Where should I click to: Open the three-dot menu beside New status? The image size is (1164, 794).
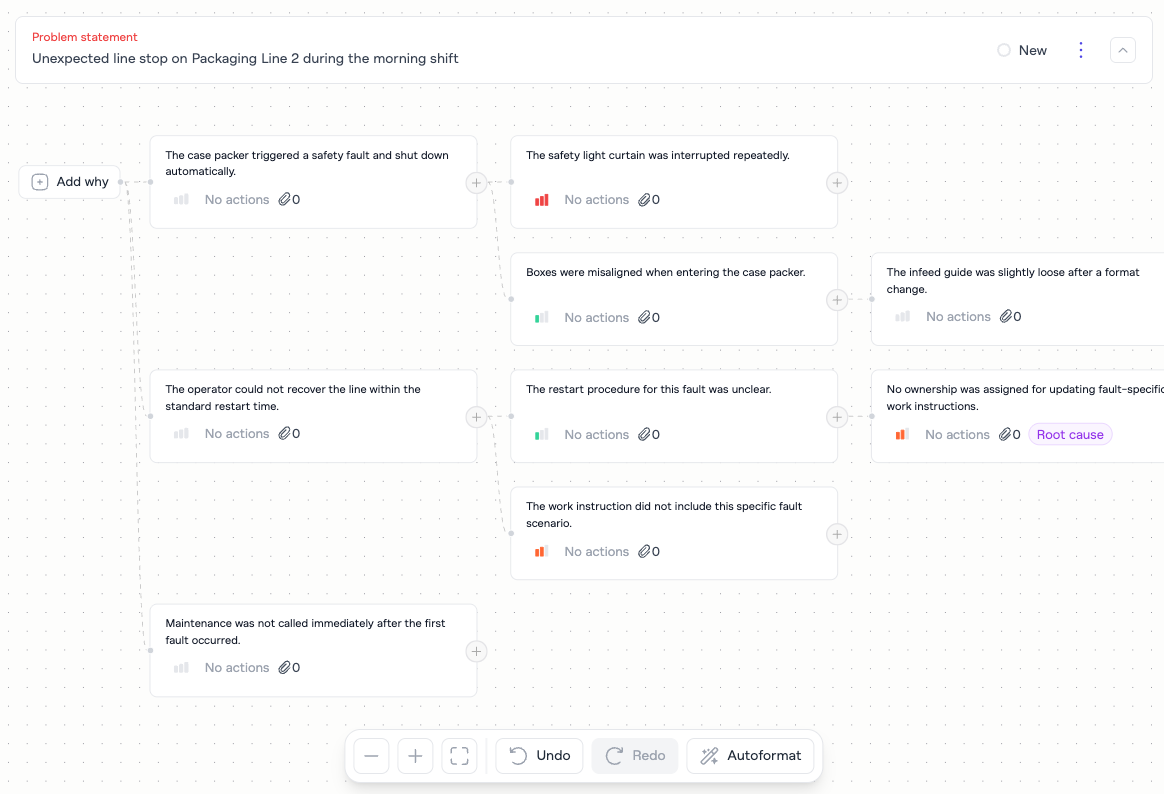pos(1080,50)
